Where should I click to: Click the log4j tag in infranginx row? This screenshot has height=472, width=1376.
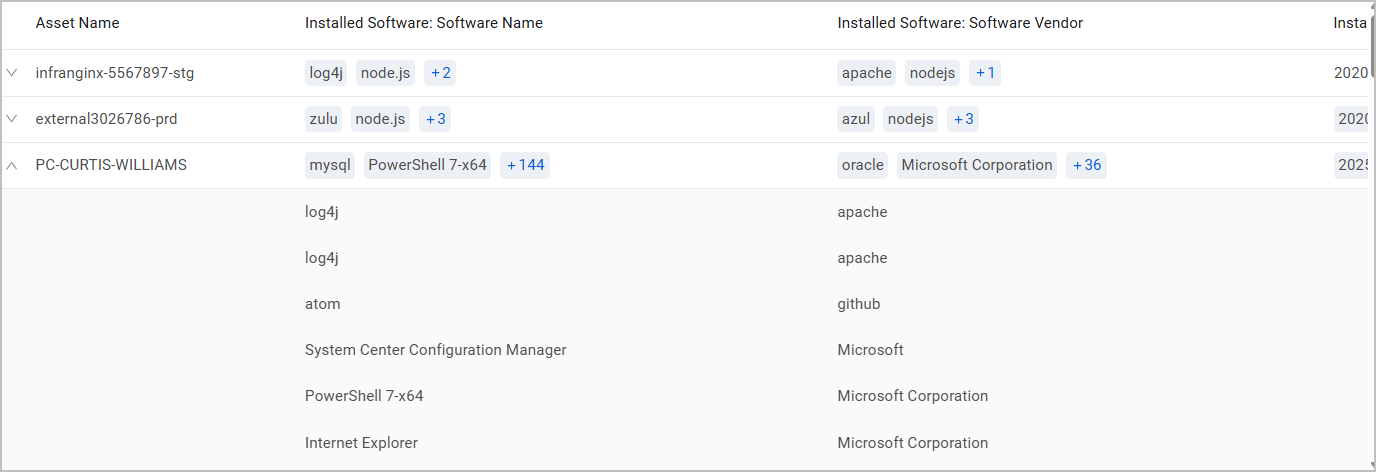(326, 73)
